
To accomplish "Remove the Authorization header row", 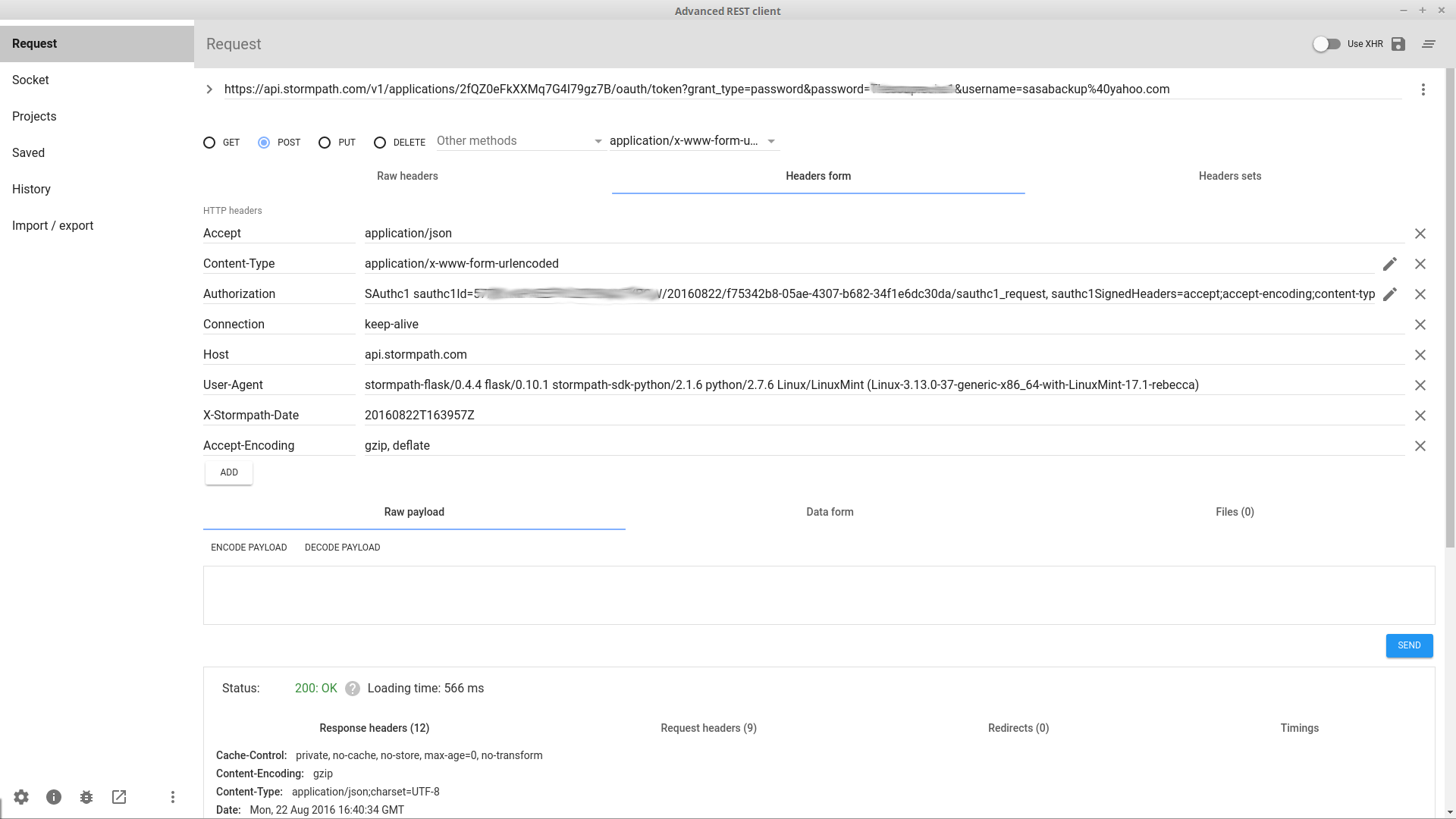I will pyautogui.click(x=1420, y=294).
